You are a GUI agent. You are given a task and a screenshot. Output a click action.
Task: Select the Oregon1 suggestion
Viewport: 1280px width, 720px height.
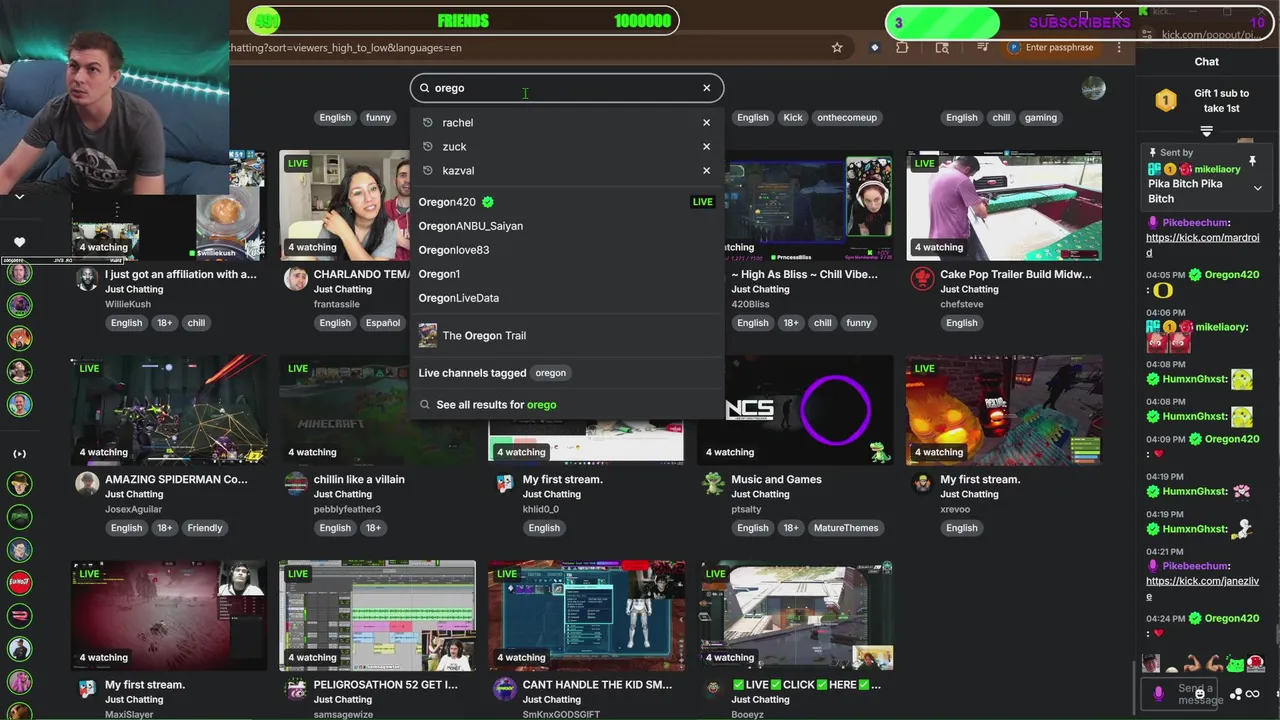pos(566,274)
